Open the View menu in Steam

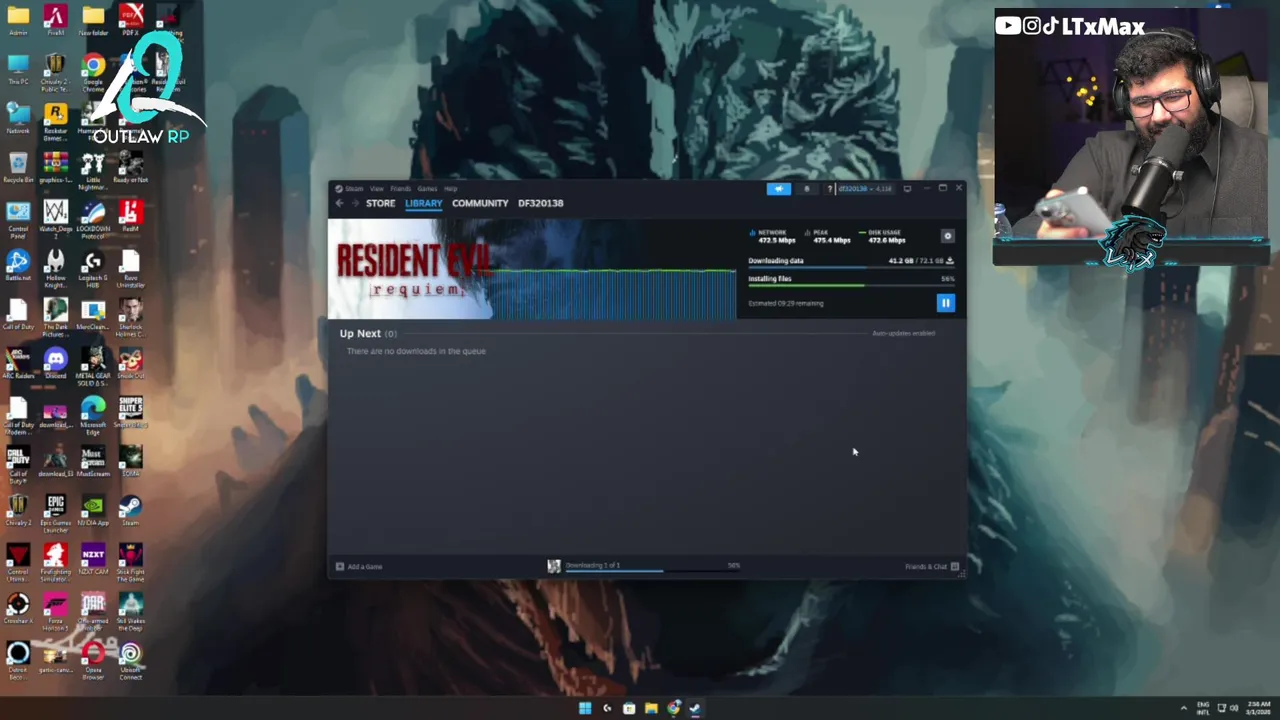pyautogui.click(x=376, y=188)
